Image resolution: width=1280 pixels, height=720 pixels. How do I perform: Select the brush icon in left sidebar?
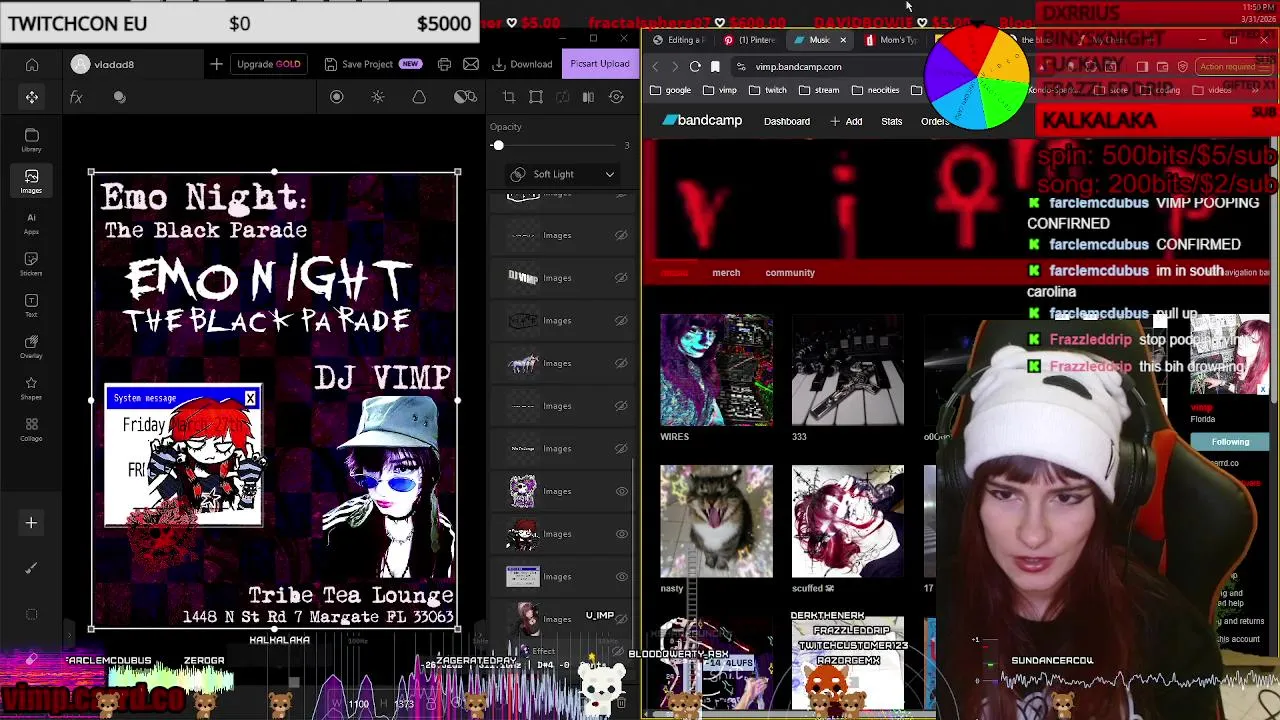point(31,568)
